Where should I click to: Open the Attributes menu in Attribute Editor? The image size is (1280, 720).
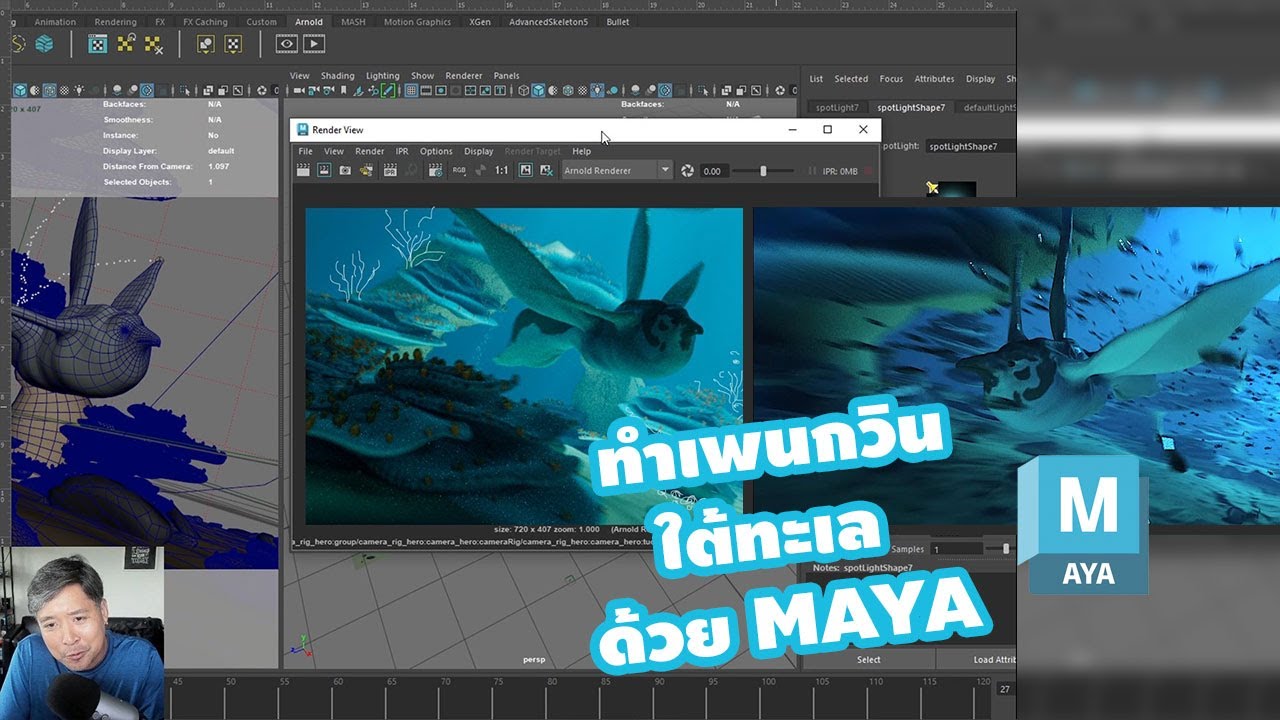click(934, 79)
